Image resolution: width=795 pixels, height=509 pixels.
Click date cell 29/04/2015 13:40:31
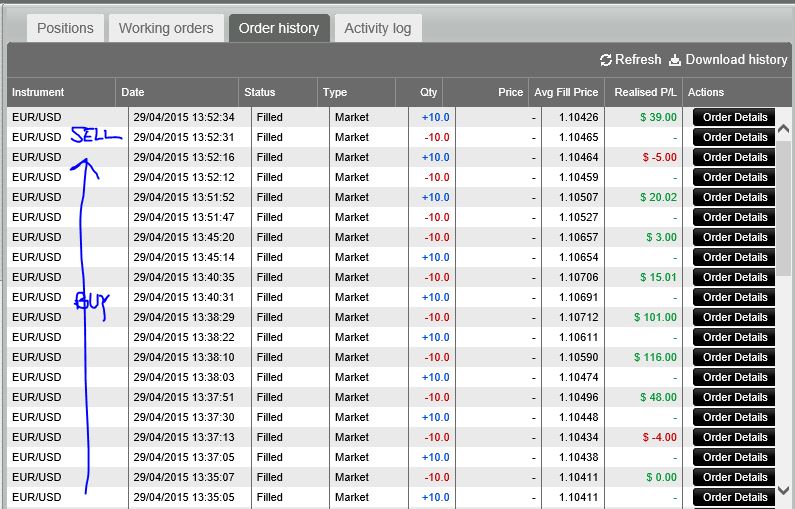184,298
